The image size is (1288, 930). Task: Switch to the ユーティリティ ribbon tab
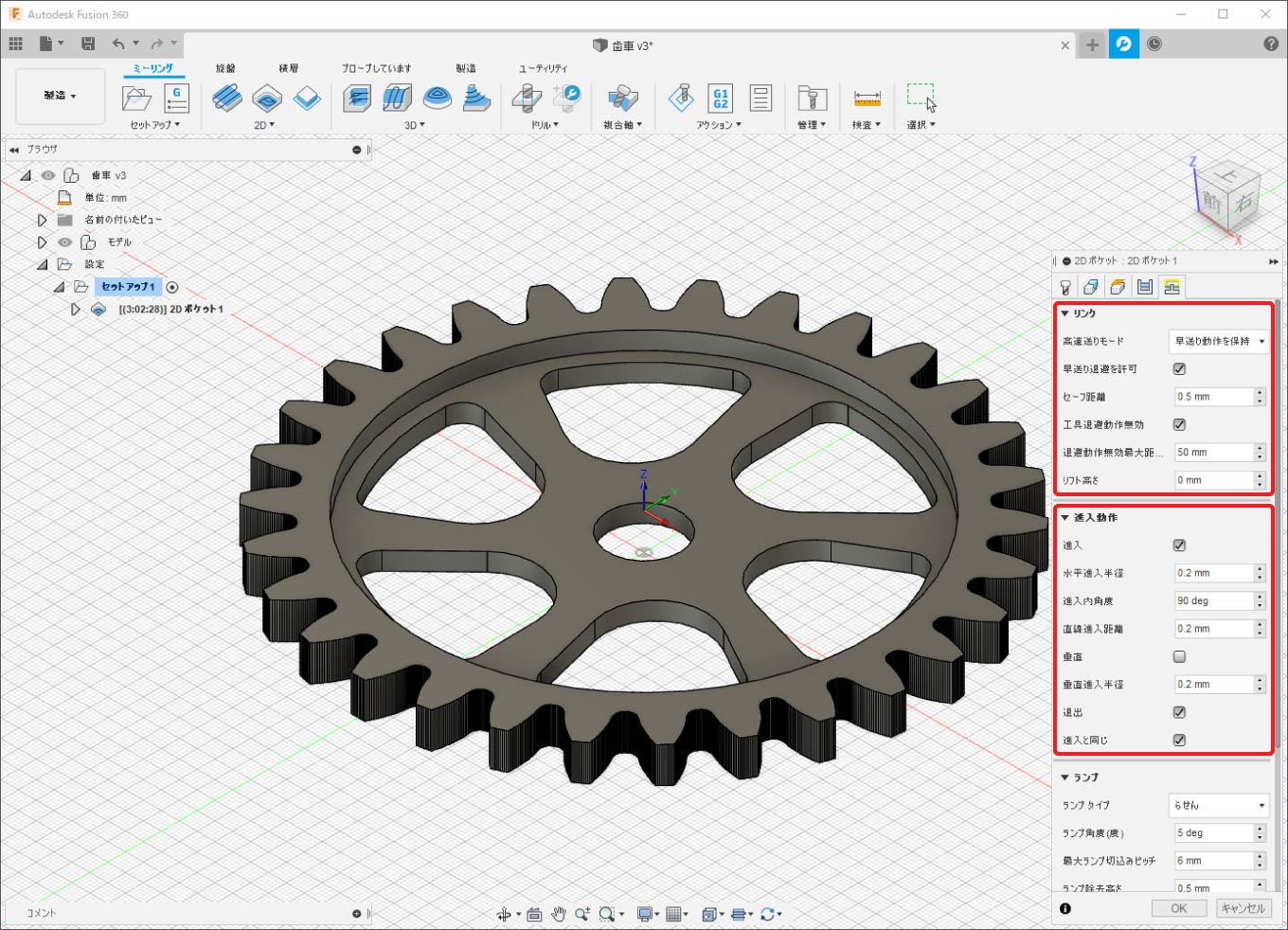543,68
